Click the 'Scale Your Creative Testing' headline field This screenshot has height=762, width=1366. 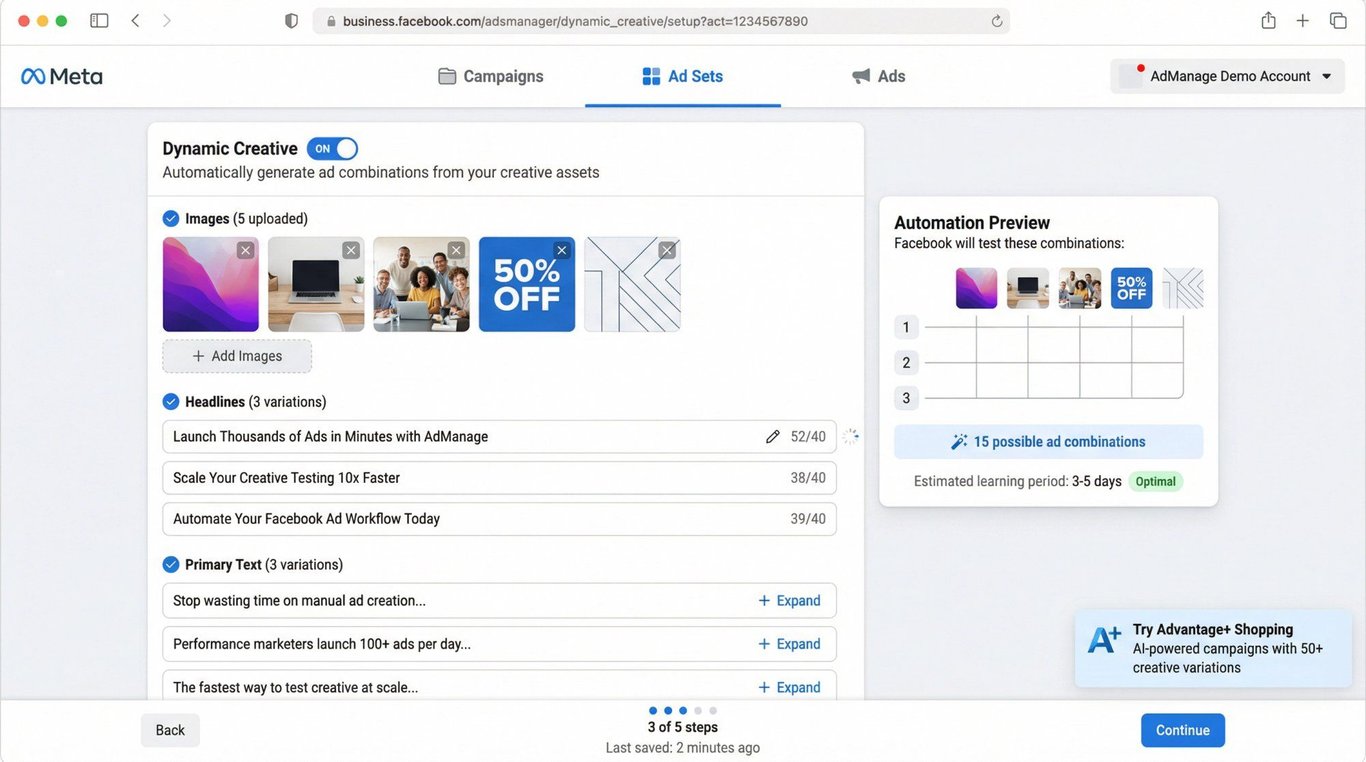coord(500,478)
